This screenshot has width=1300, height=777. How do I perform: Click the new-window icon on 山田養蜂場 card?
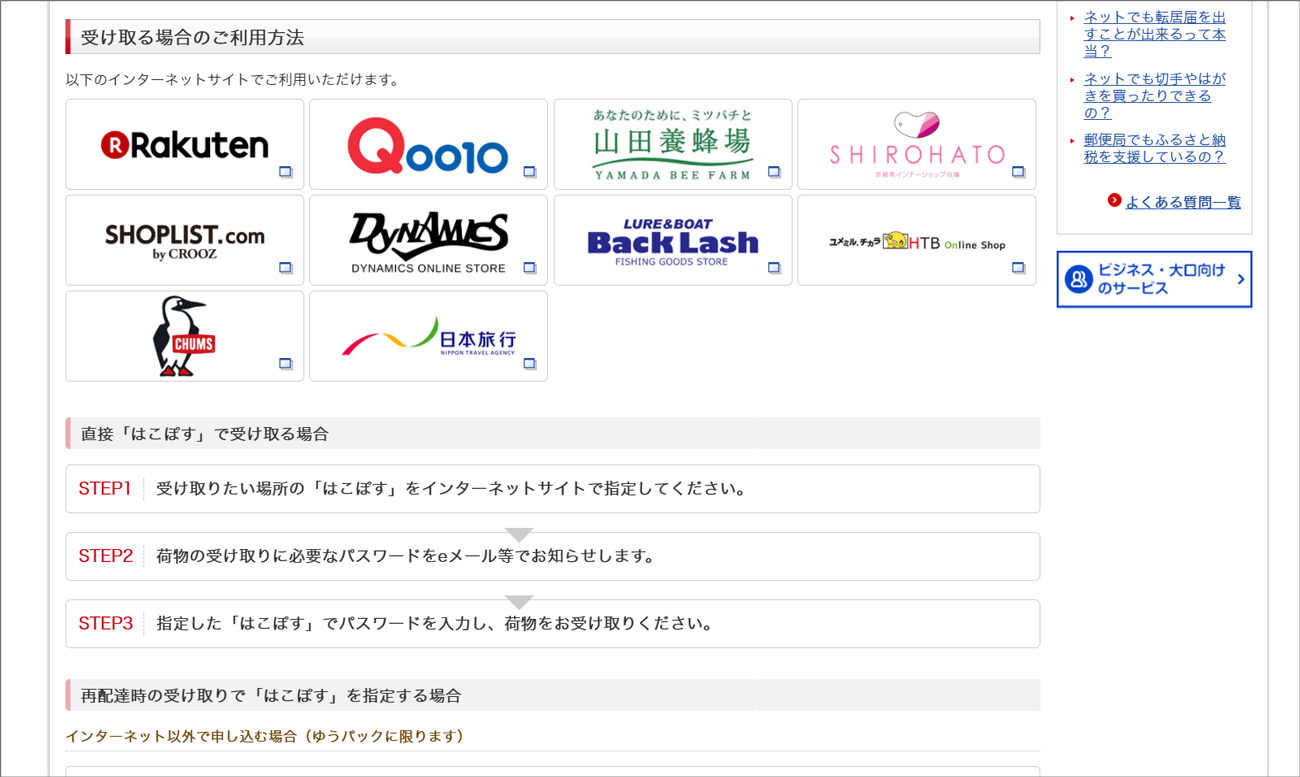pyautogui.click(x=774, y=172)
